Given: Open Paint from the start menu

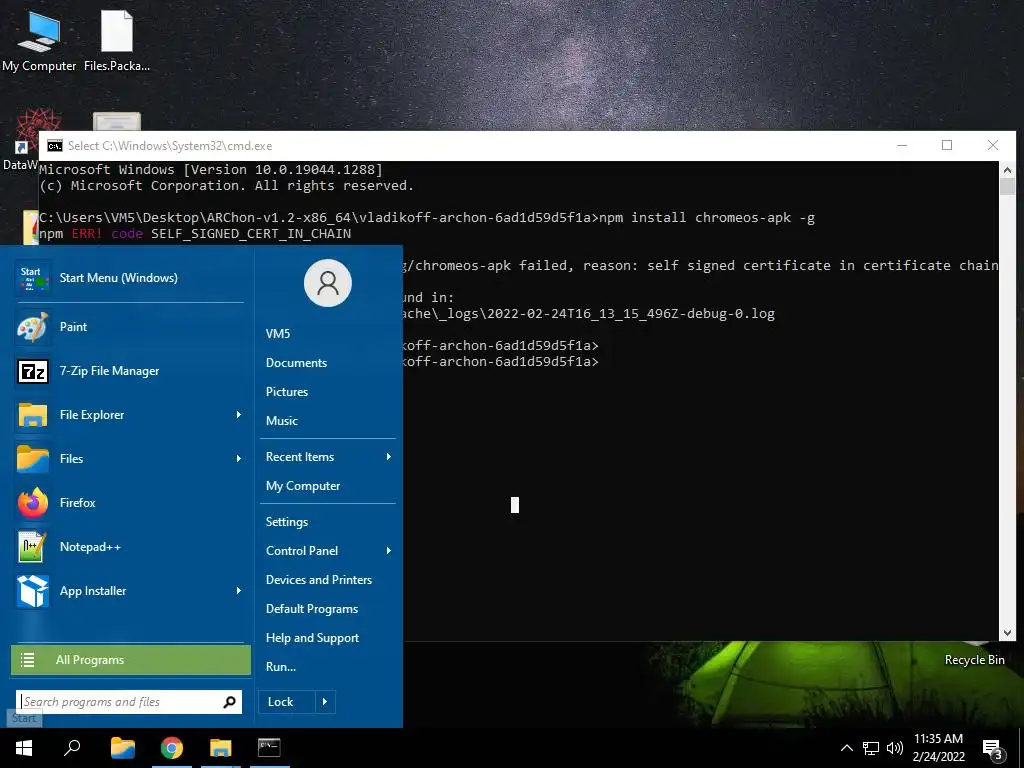Looking at the screenshot, I should [129, 327].
